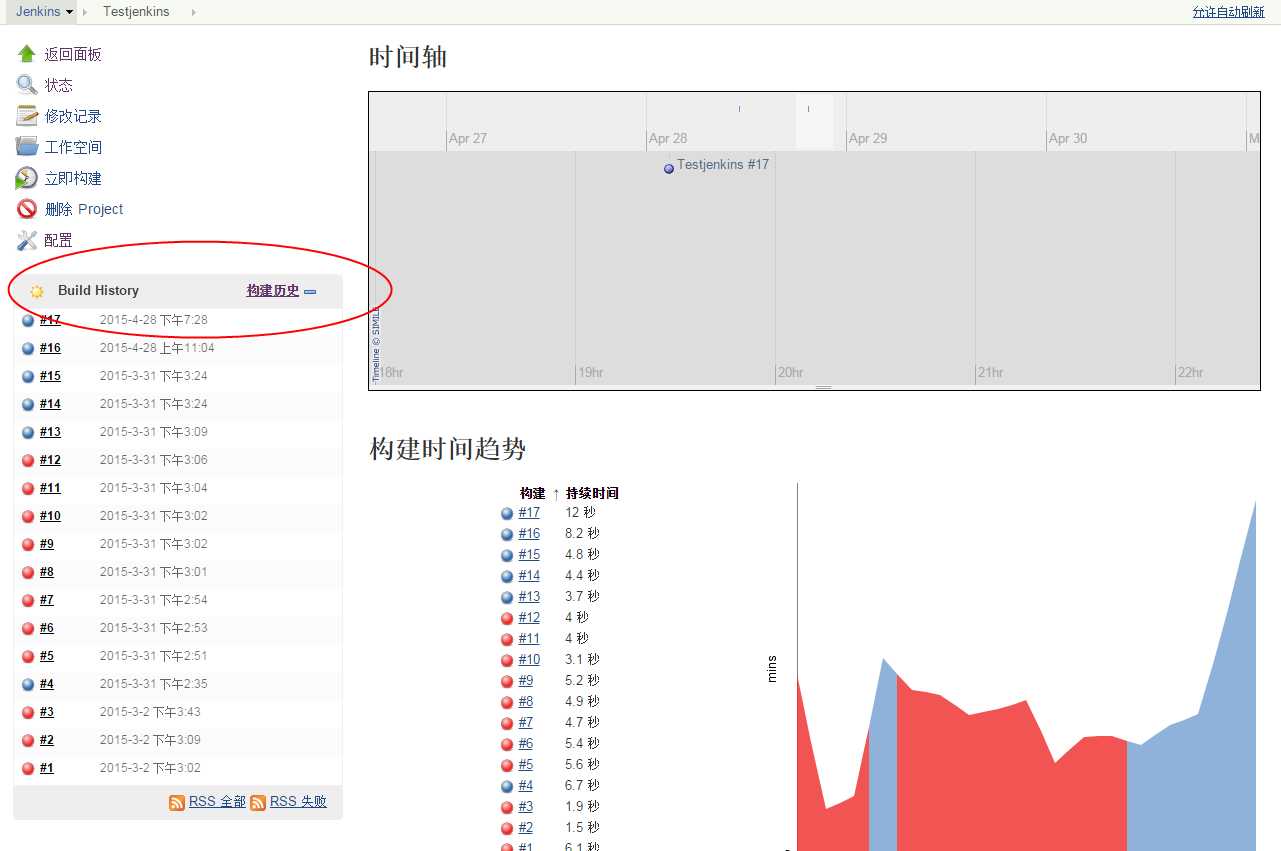Viewport: 1281px width, 851px height.
Task: Collapse Build History with the minus icon
Action: (310, 292)
